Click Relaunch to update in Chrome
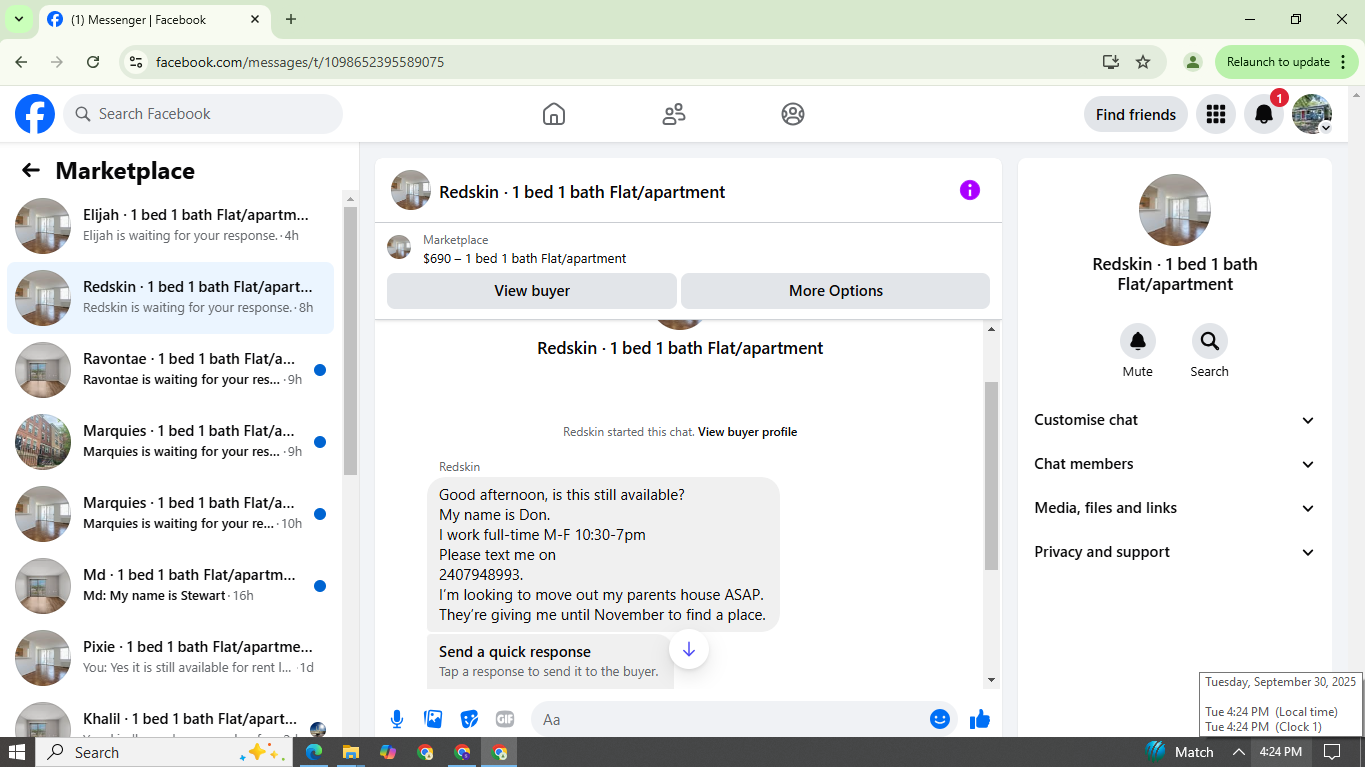 [1288, 62]
